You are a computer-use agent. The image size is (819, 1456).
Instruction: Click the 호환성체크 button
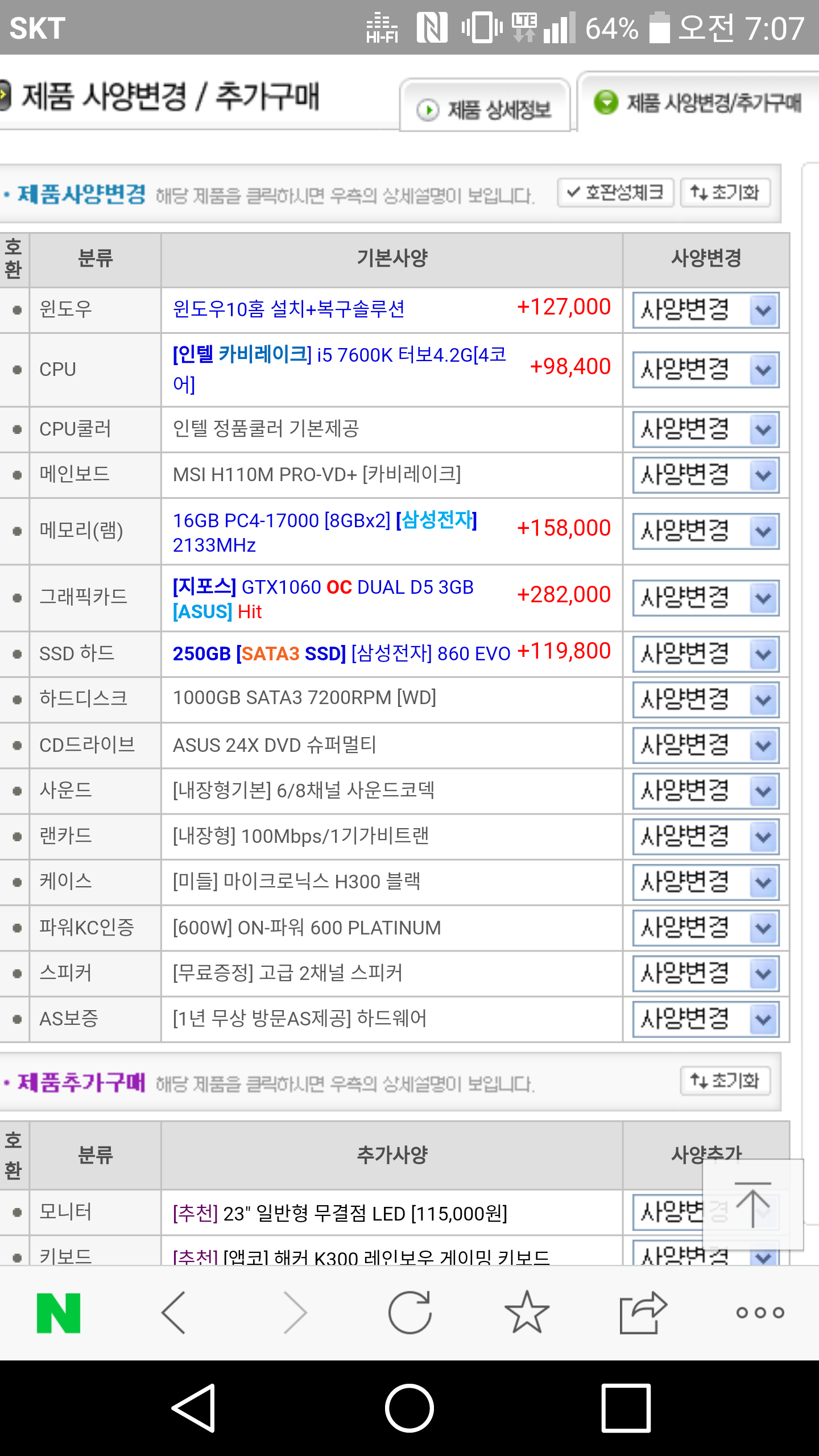615,193
